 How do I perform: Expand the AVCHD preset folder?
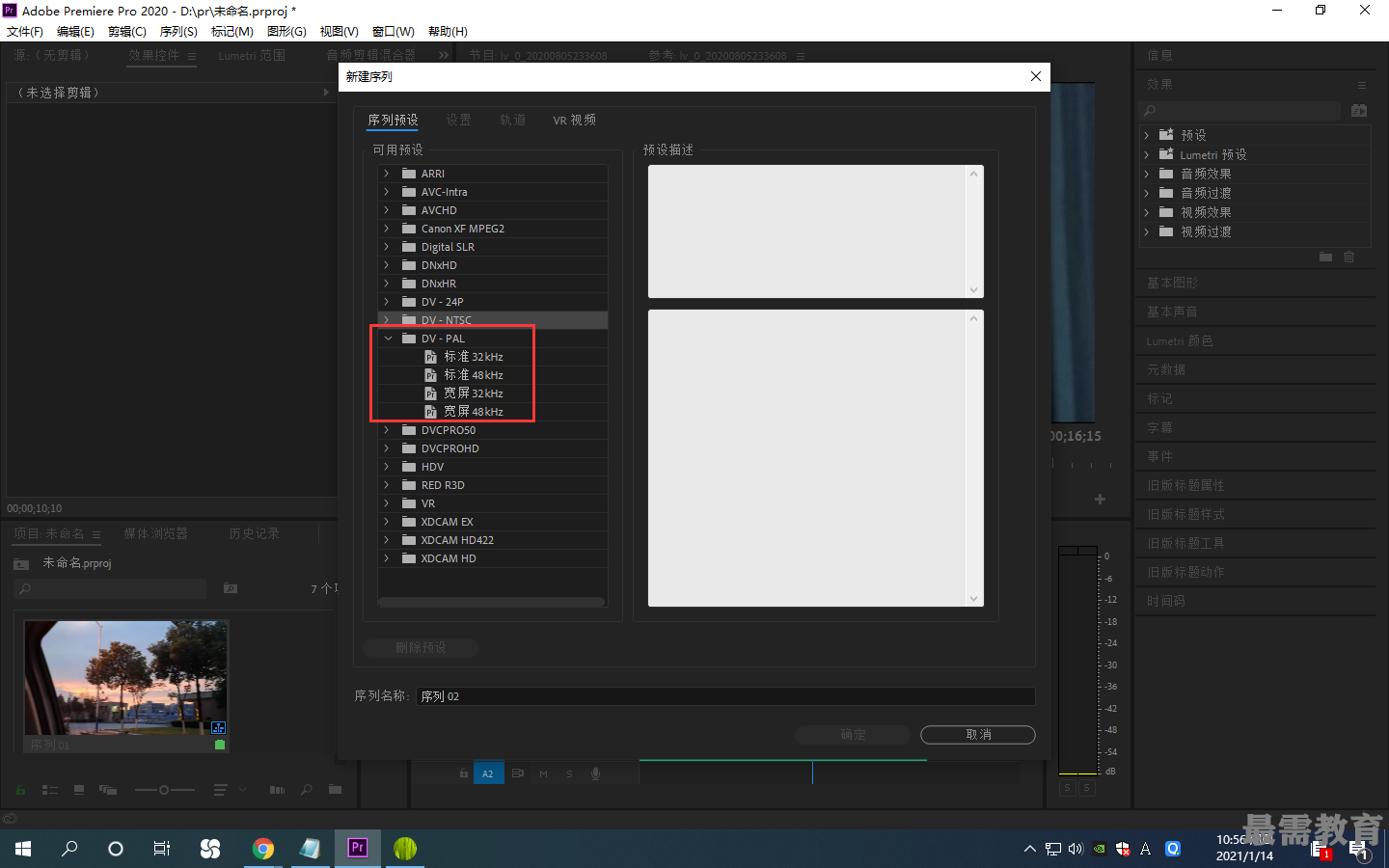point(387,210)
